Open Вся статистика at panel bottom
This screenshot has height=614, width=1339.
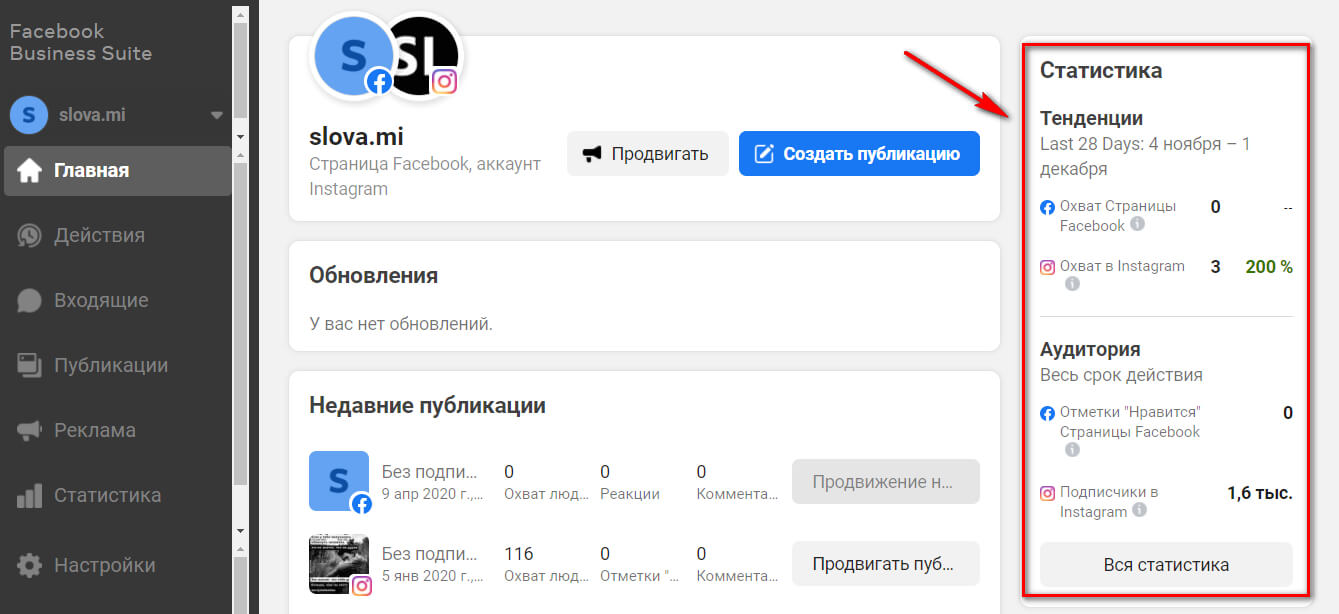coord(1165,564)
